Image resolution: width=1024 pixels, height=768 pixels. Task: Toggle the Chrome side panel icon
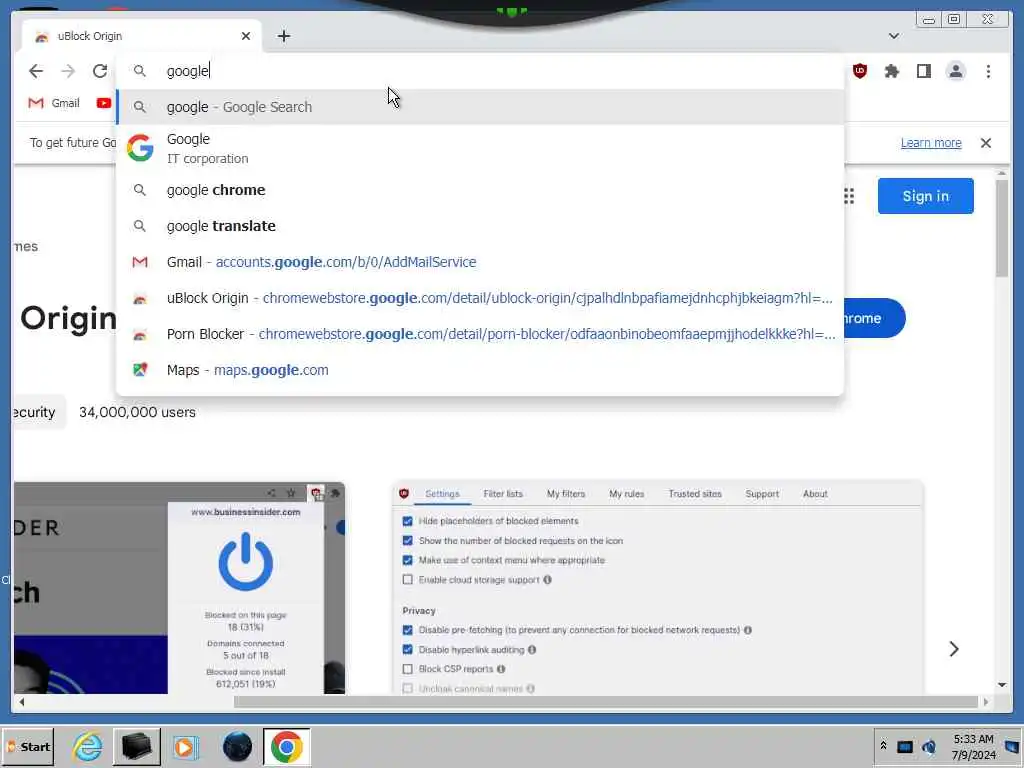[923, 71]
